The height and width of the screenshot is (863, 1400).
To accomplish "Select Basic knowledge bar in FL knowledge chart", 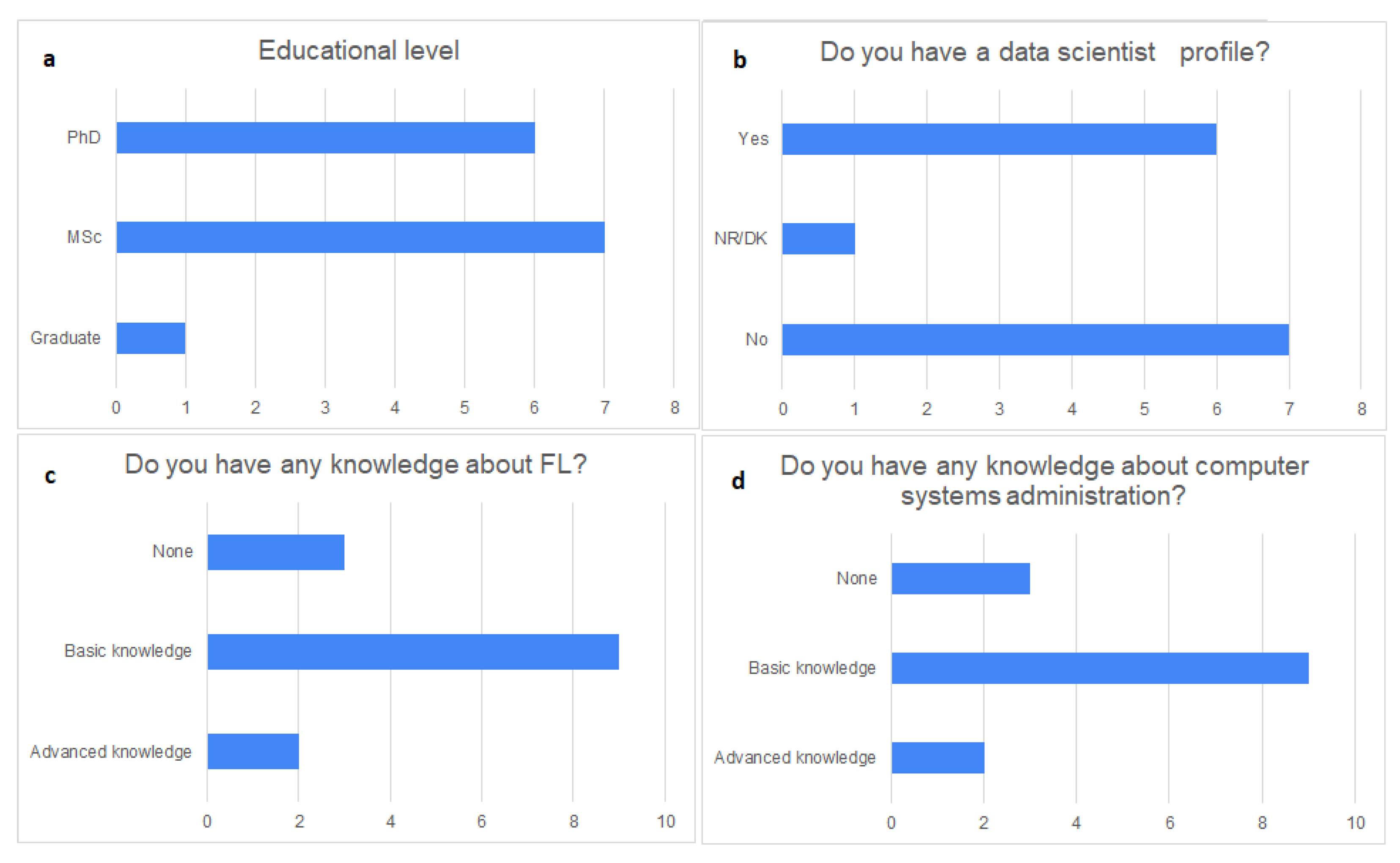I will 413,651.
